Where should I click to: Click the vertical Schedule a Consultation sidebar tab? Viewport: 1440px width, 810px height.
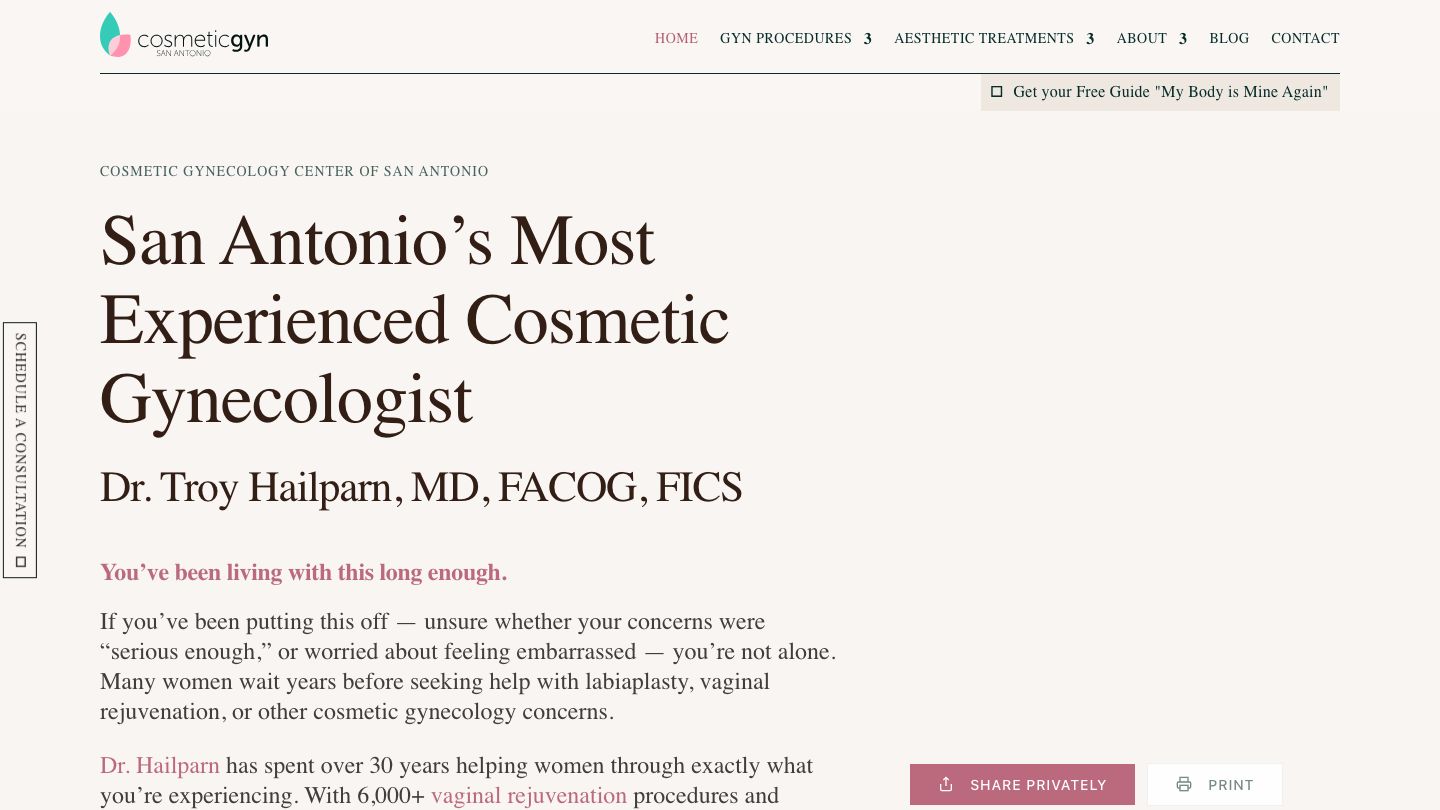20,450
